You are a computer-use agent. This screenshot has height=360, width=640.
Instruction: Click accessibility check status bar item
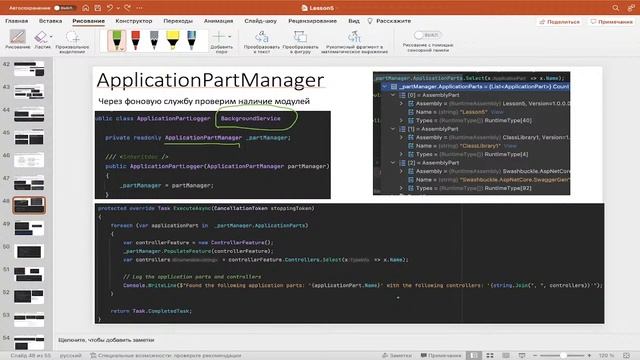166,356
